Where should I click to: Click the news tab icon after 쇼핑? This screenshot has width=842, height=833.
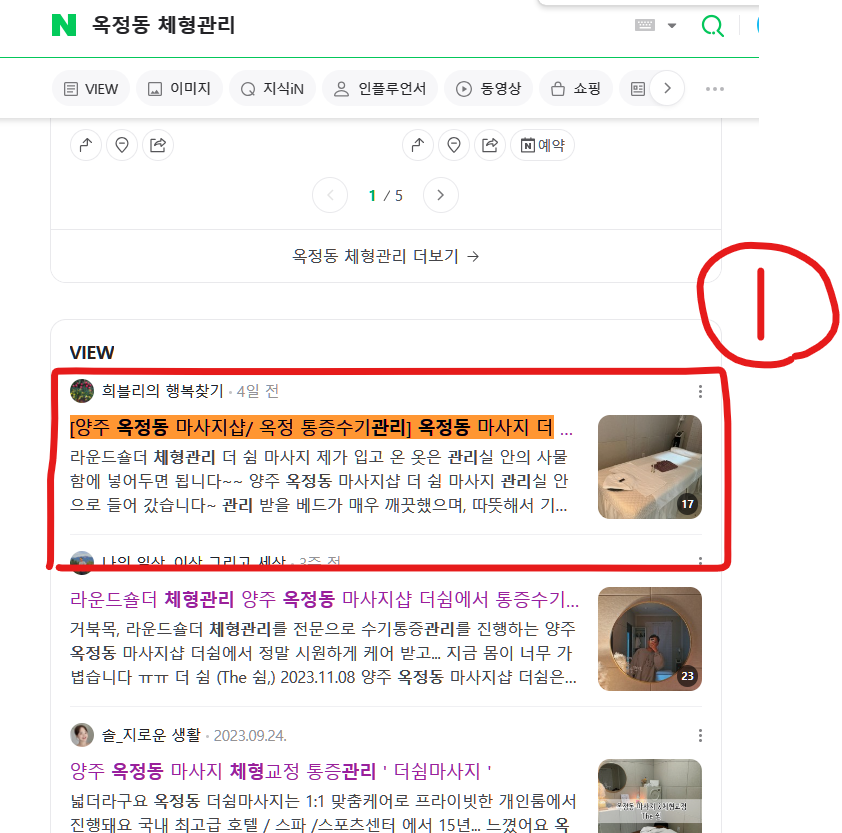[637, 89]
